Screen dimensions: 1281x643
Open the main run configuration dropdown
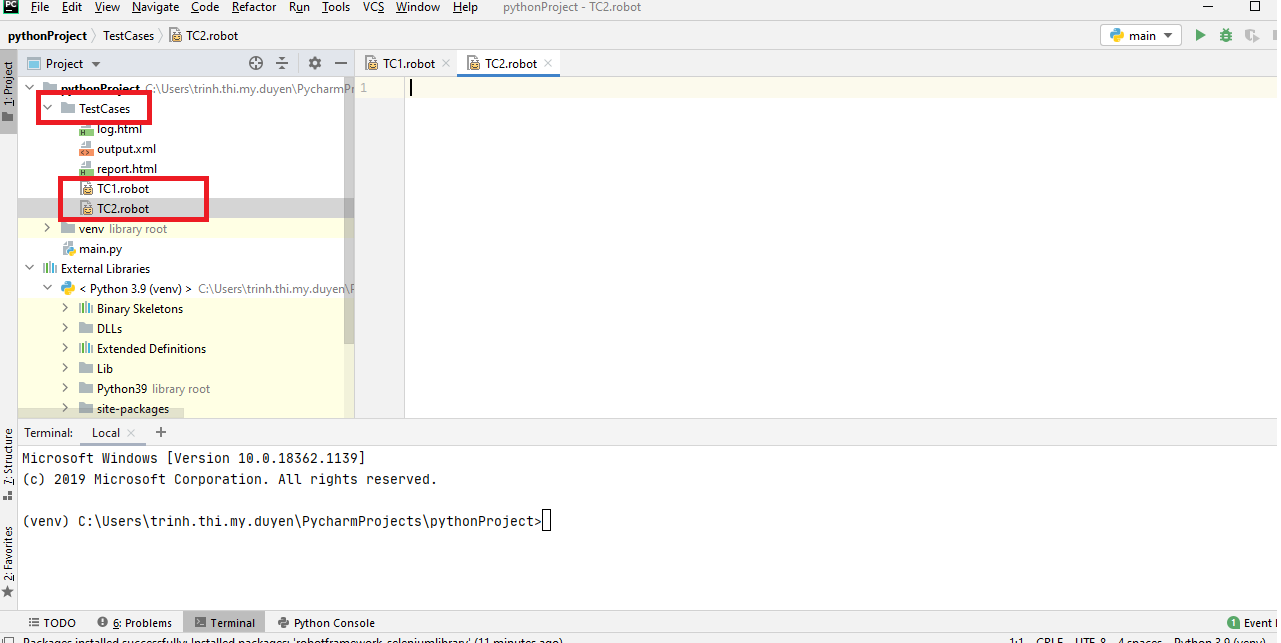[x=1141, y=35]
